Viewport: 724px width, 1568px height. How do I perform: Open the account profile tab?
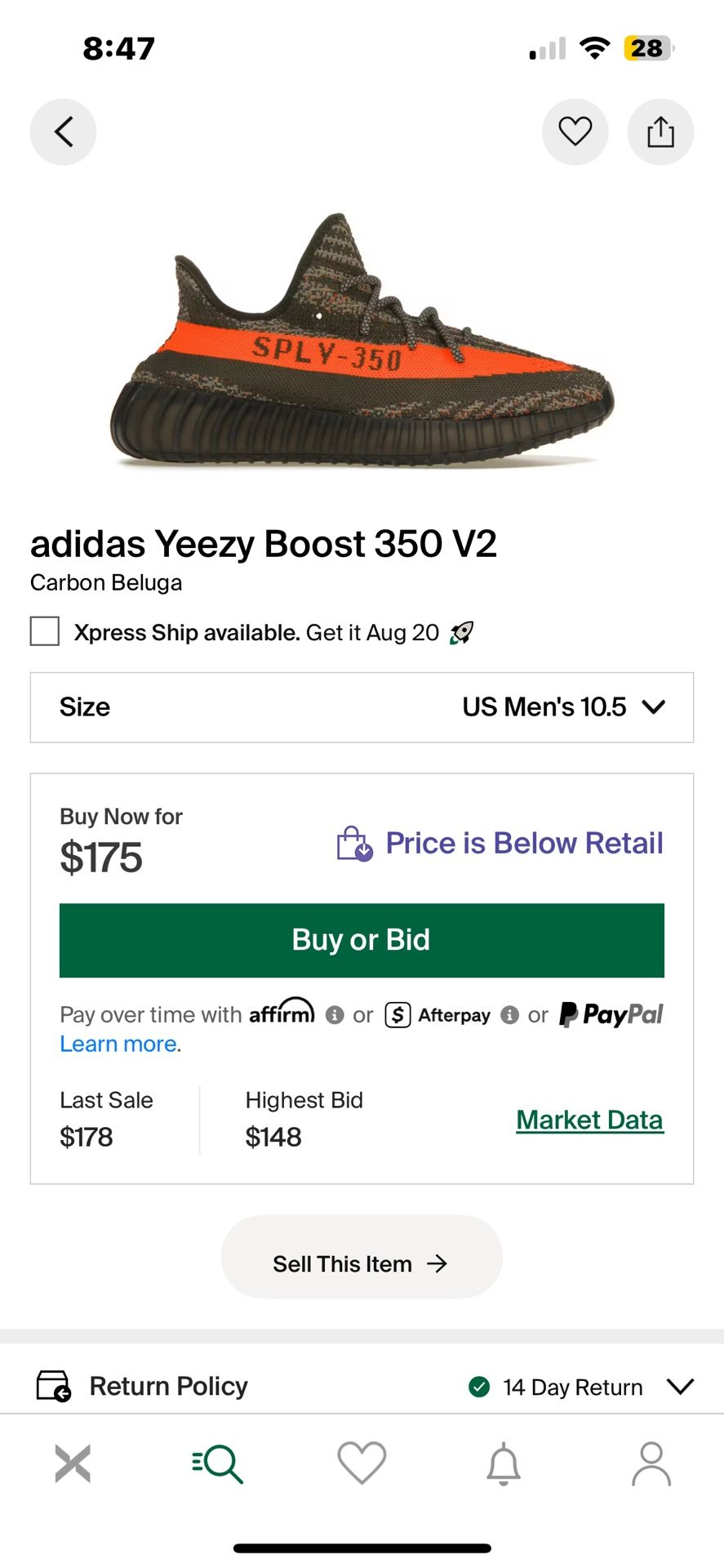[x=651, y=1463]
